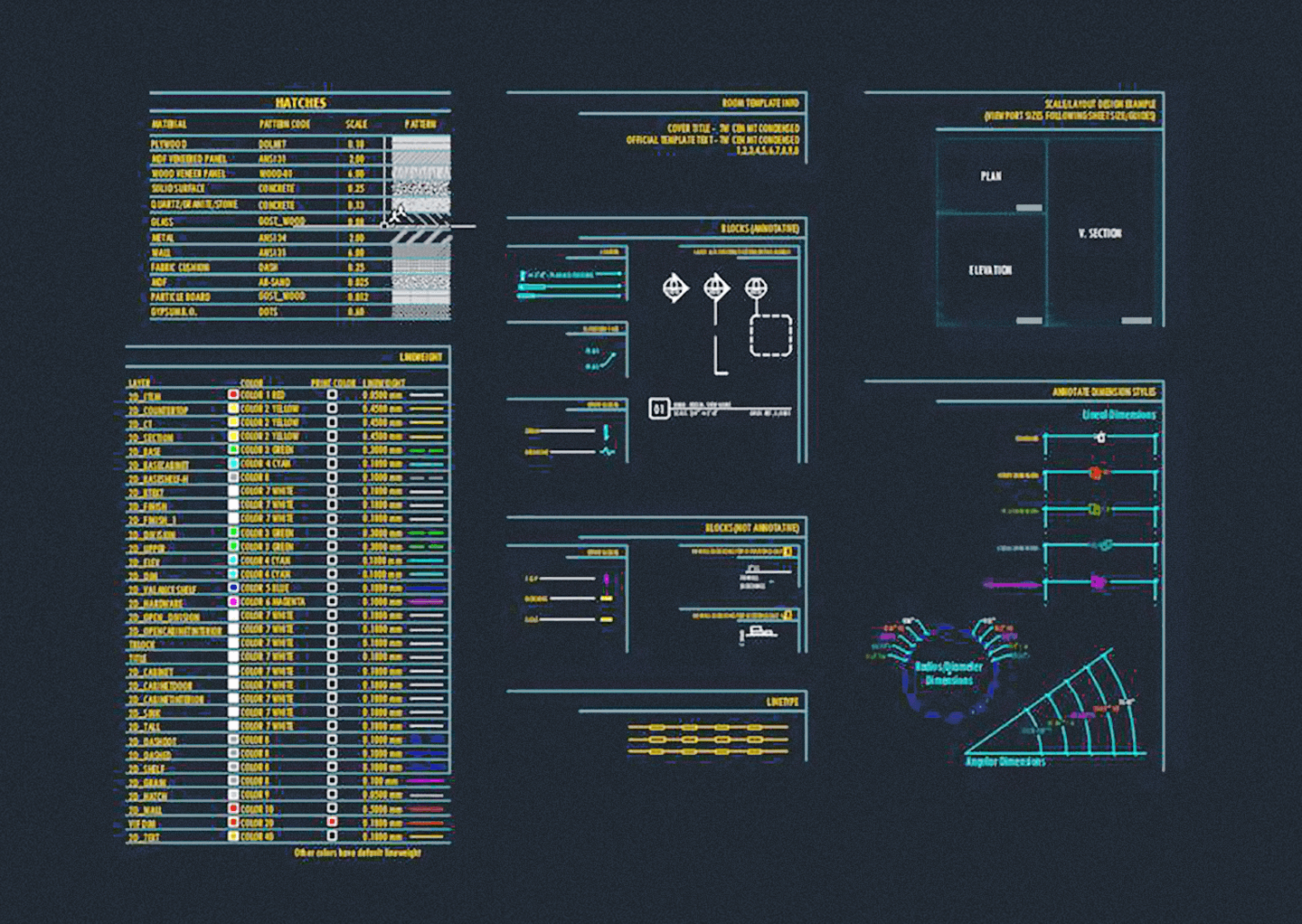Select the PLAN viewport in layout example
This screenshot has height=924, width=1302.
[991, 175]
